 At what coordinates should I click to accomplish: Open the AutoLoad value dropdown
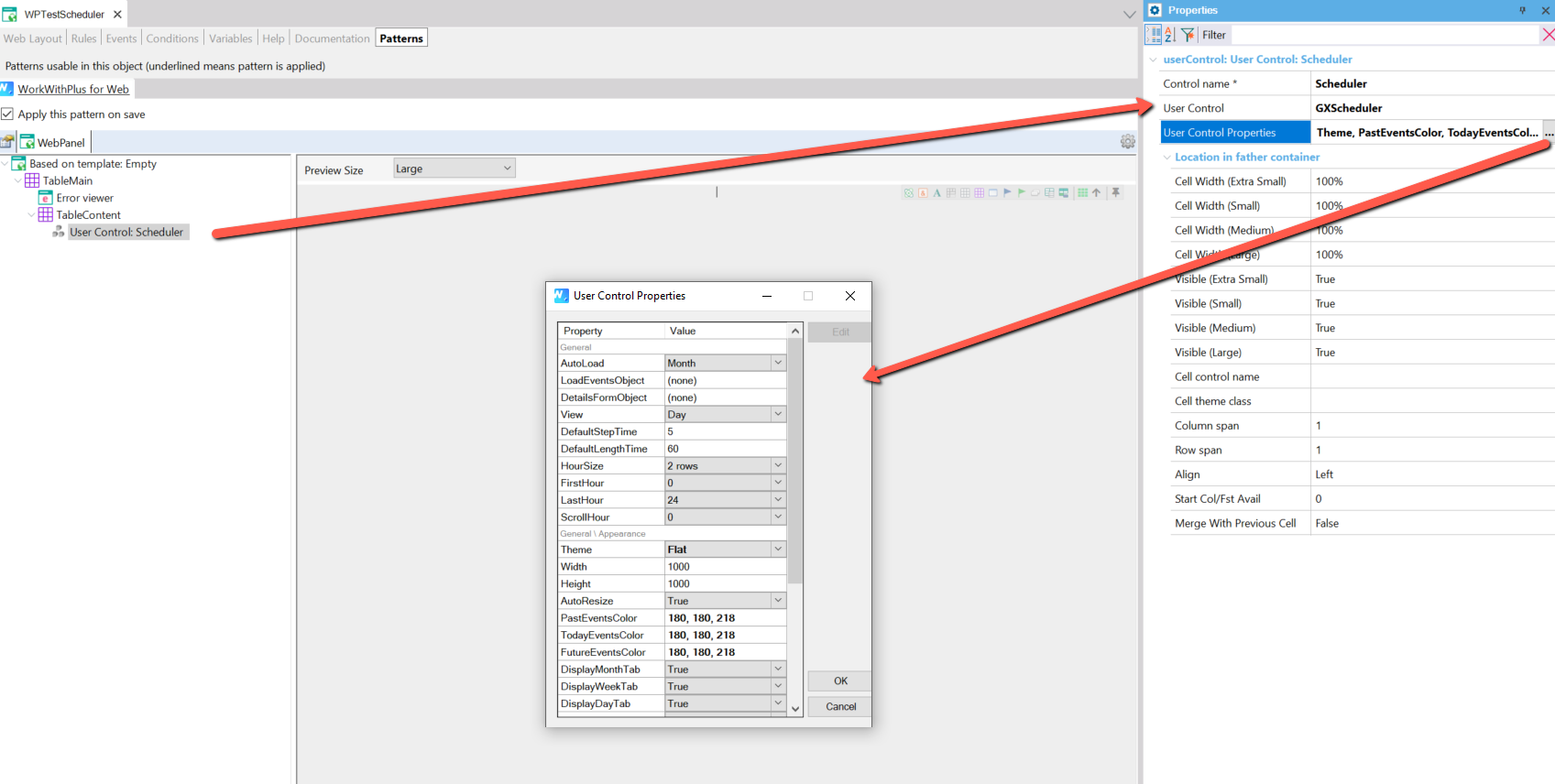tap(778, 363)
